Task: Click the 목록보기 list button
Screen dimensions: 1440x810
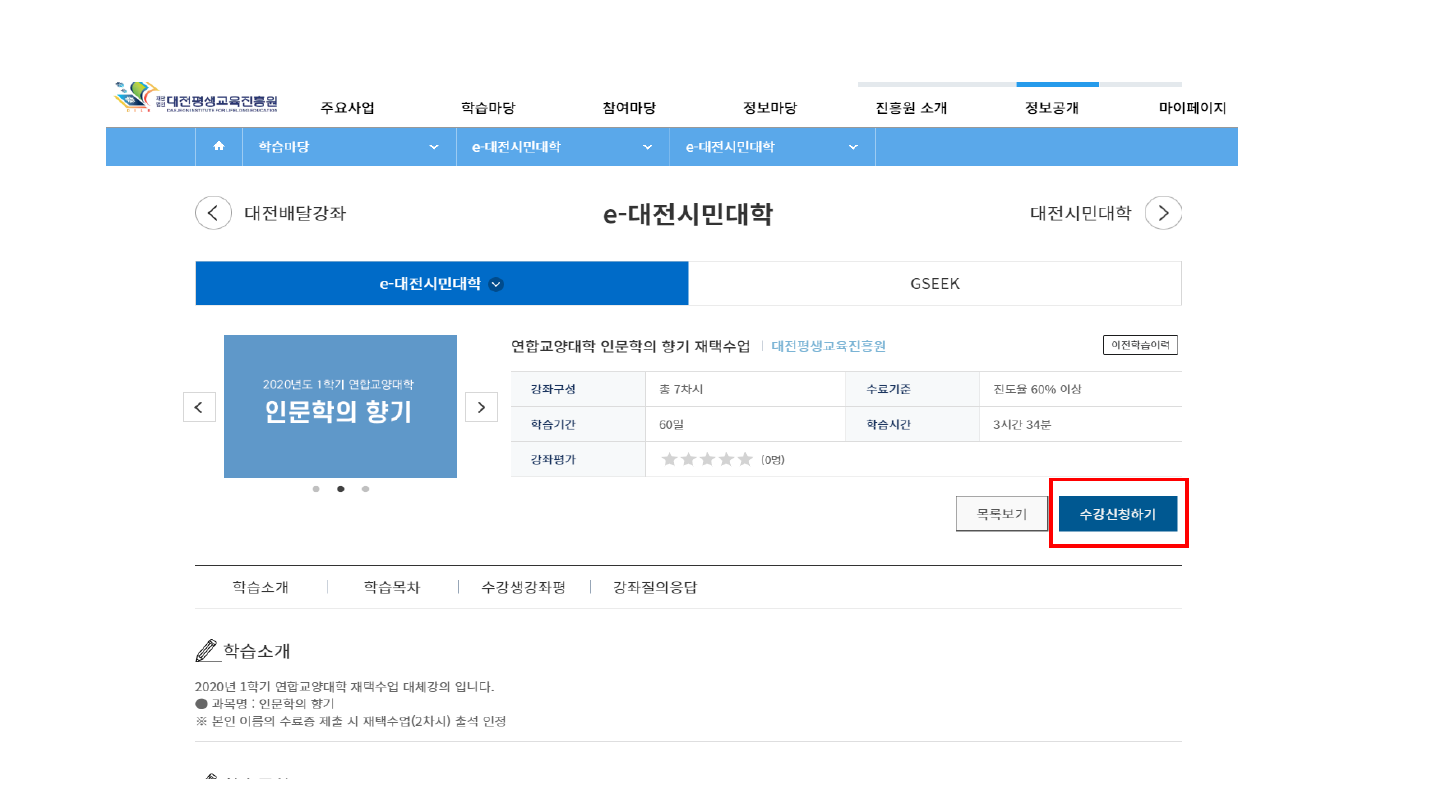Action: tap(1001, 514)
